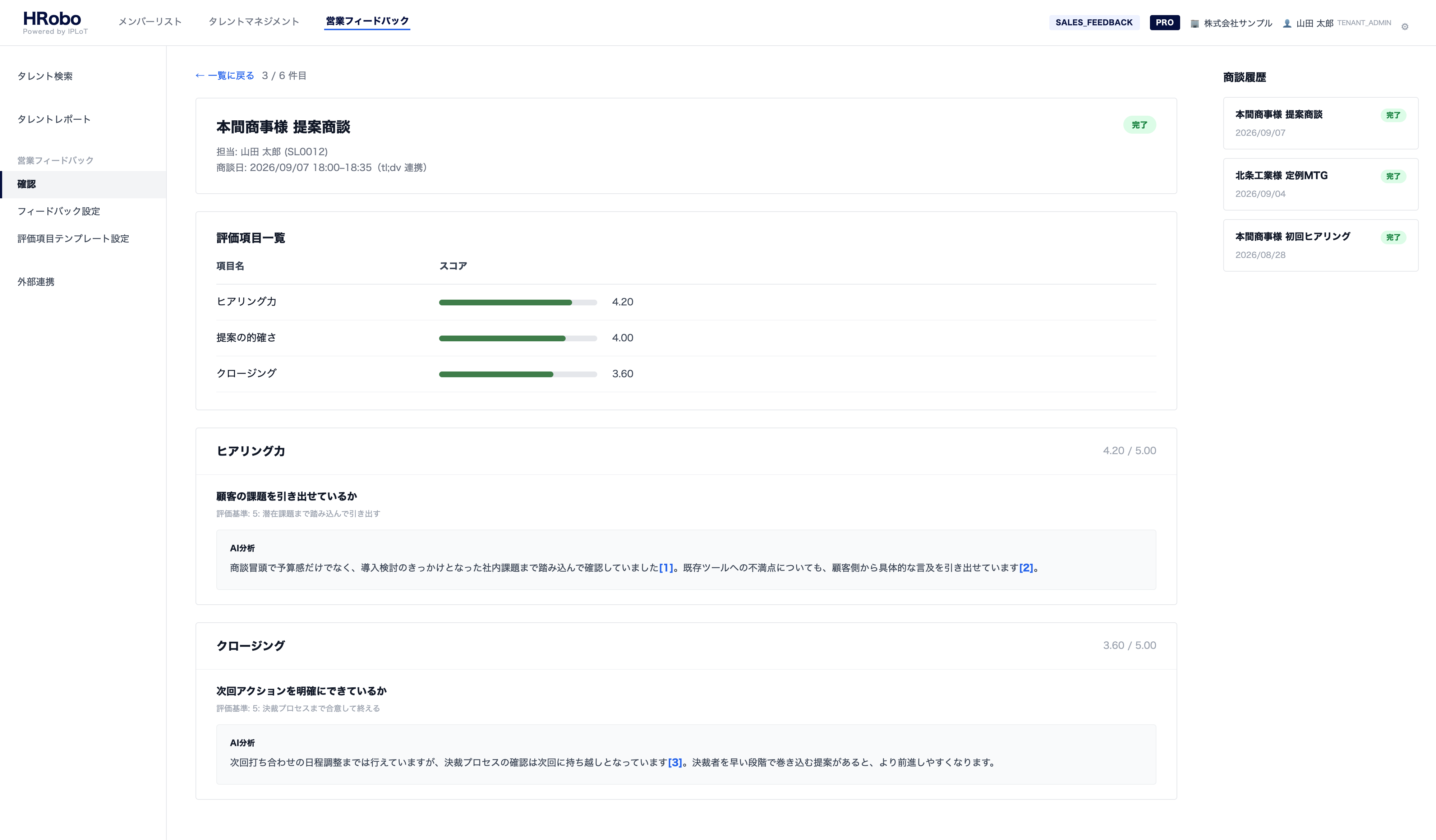Screen dimensions: 1436x840
Task: Click the 山田 太郎 user name in header
Action: (x=1315, y=23)
